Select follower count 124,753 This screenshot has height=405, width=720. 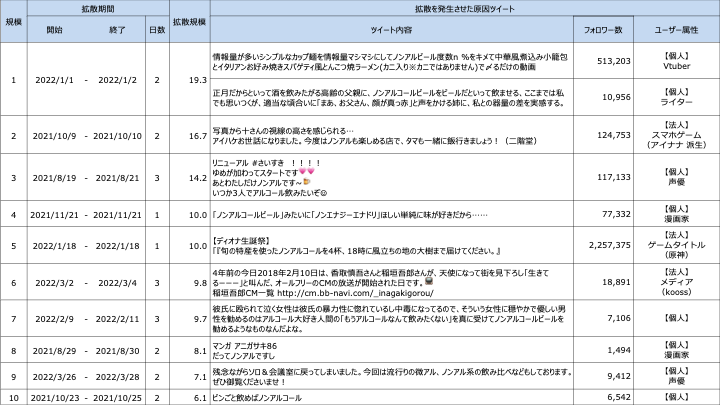tap(613, 135)
